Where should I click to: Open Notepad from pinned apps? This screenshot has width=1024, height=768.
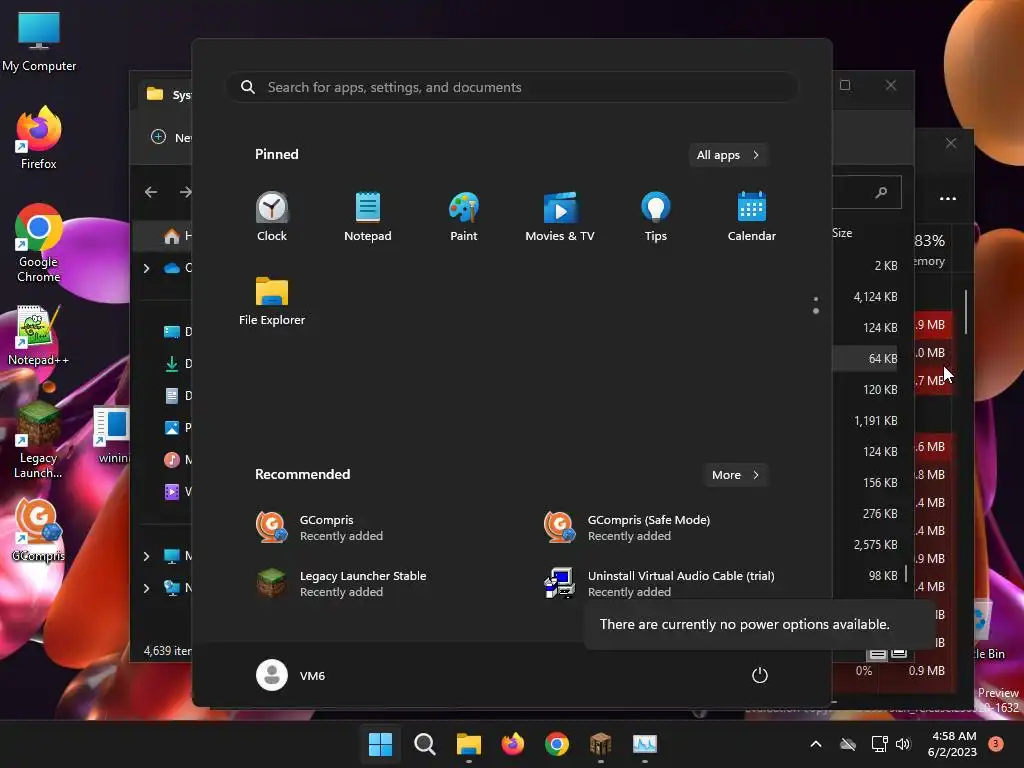pos(368,217)
